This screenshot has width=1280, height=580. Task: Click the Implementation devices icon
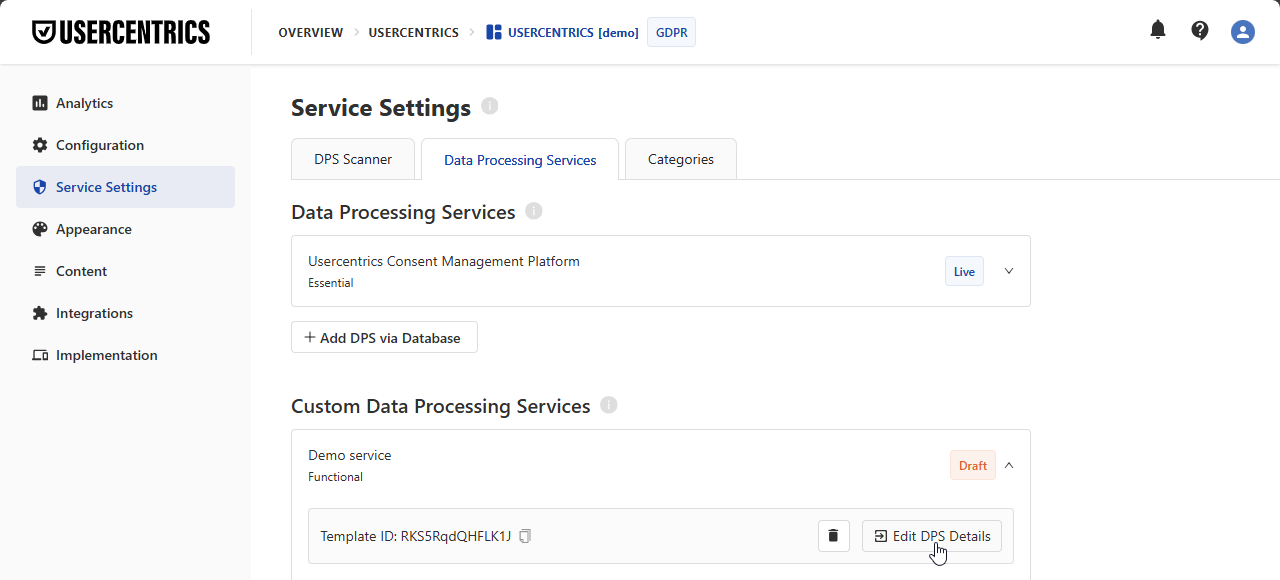[x=40, y=355]
